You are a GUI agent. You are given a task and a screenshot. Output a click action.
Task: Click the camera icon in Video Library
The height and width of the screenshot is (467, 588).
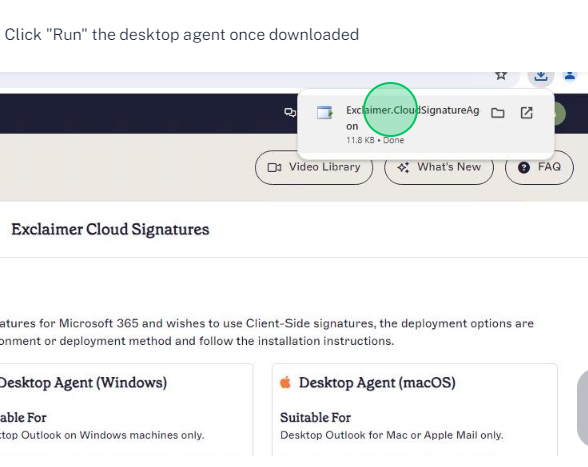[274, 167]
